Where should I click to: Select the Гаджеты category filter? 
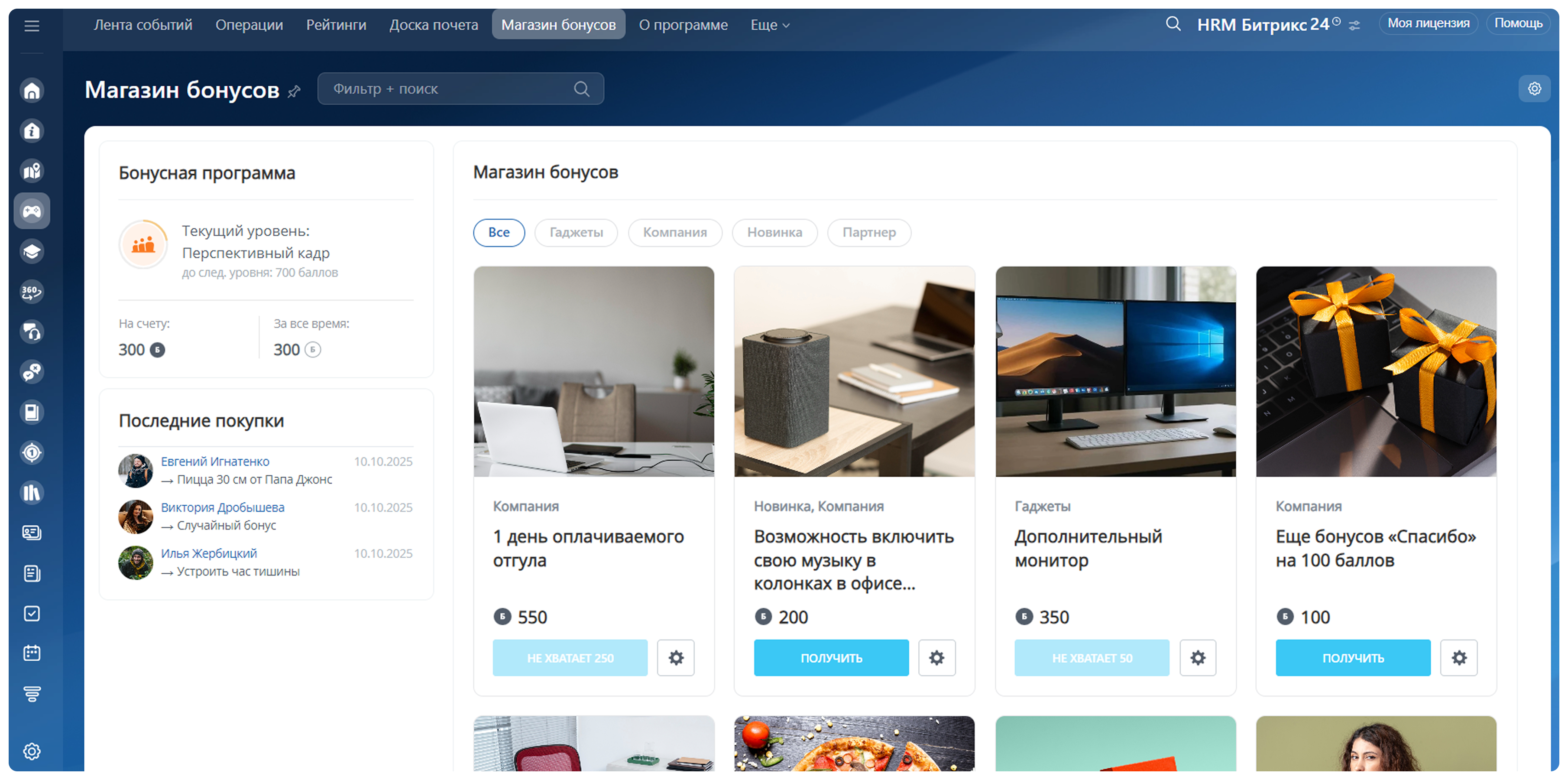click(576, 233)
